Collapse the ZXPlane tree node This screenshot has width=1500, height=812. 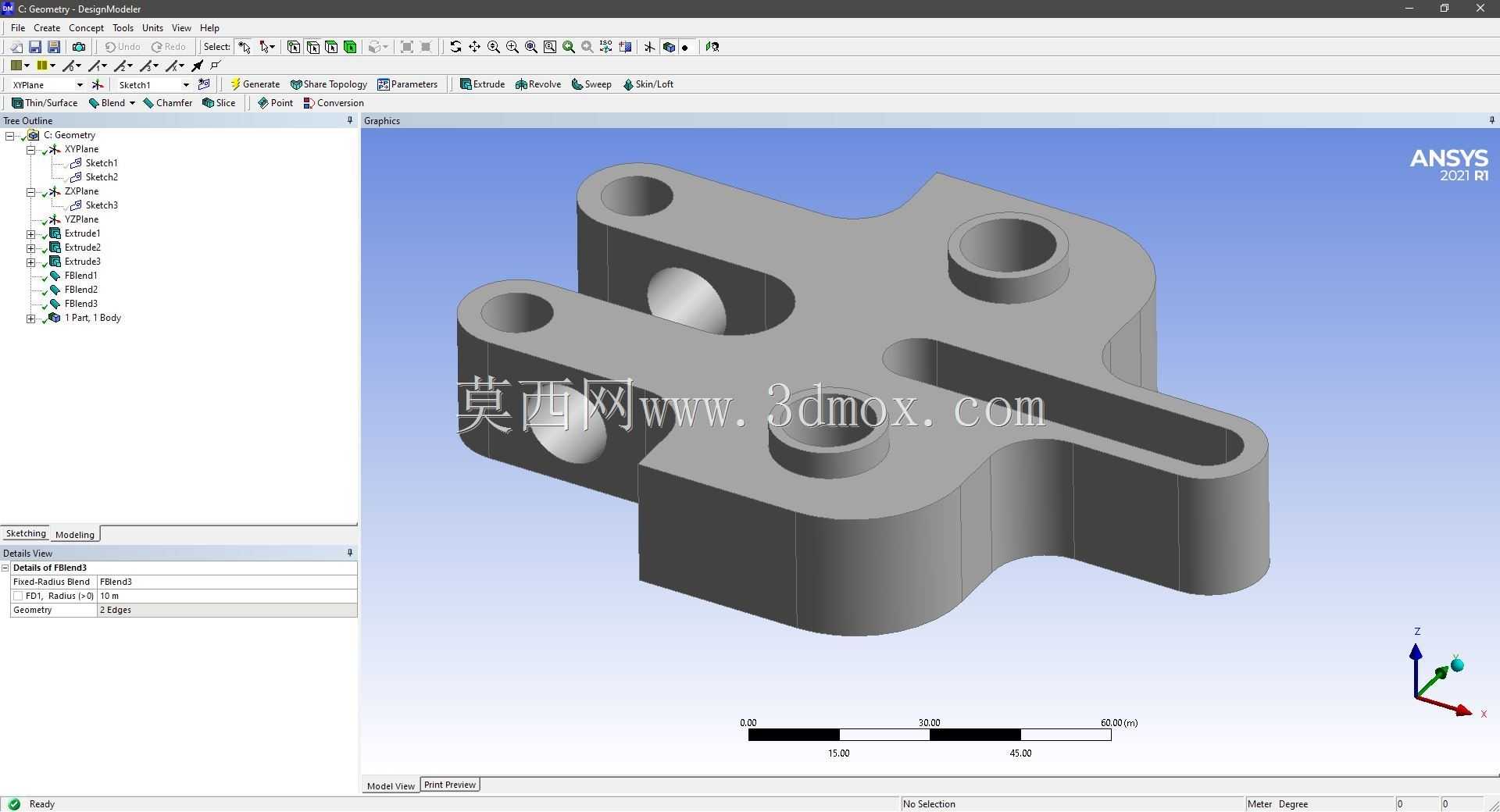pos(30,191)
